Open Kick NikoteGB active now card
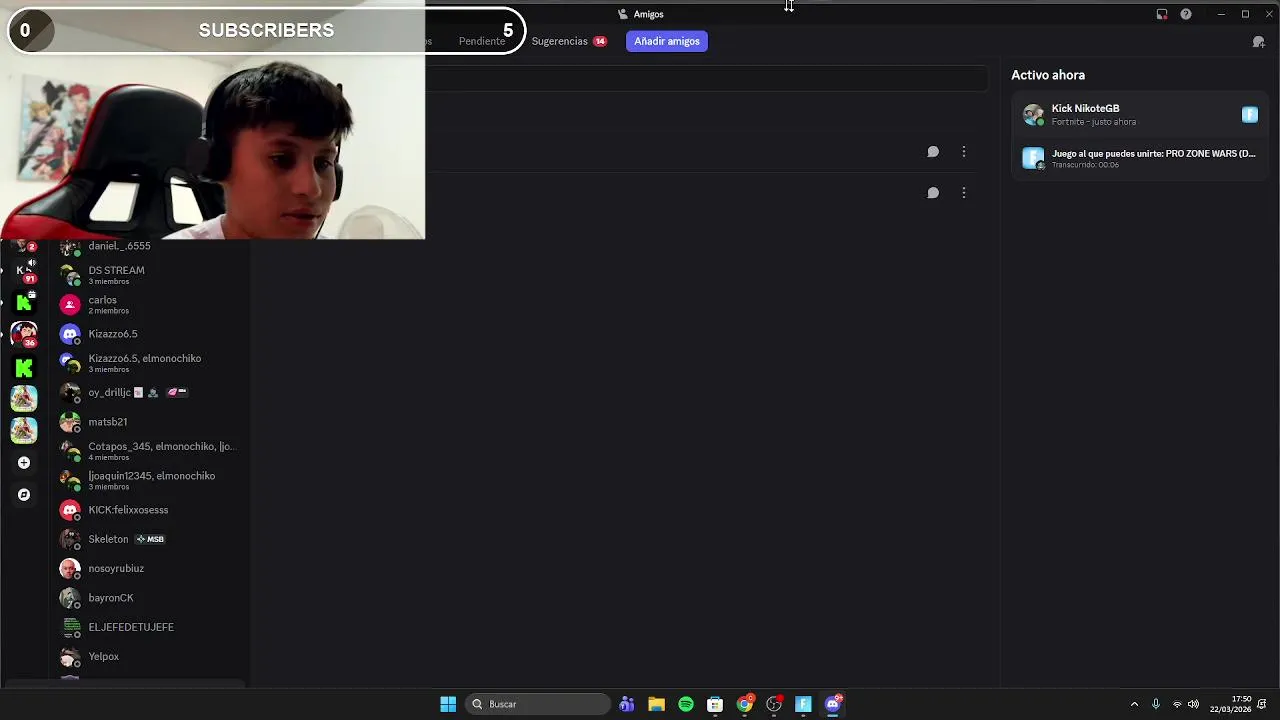The image size is (1280, 720). point(1139,115)
